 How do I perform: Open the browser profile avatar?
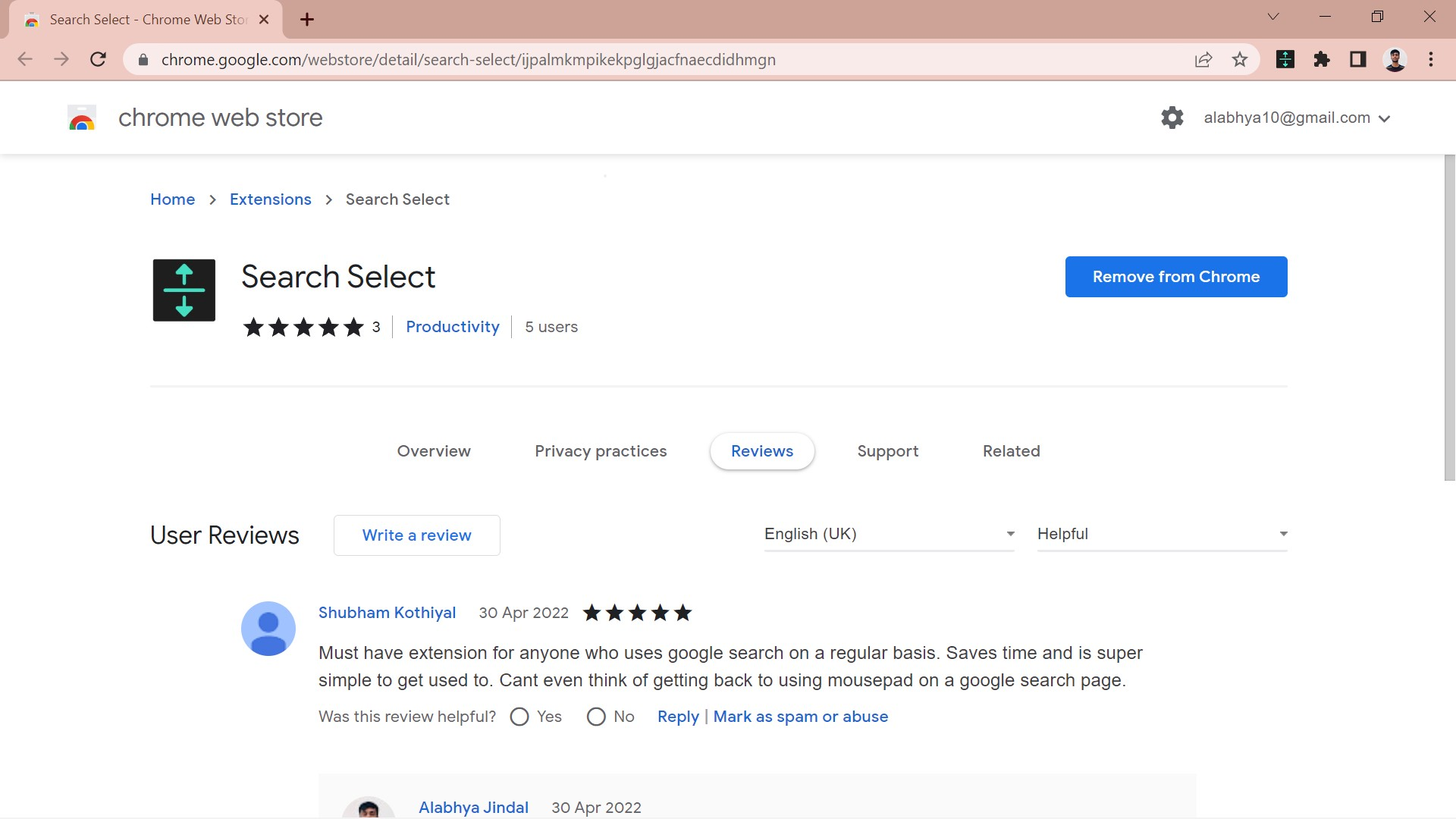coord(1395,59)
